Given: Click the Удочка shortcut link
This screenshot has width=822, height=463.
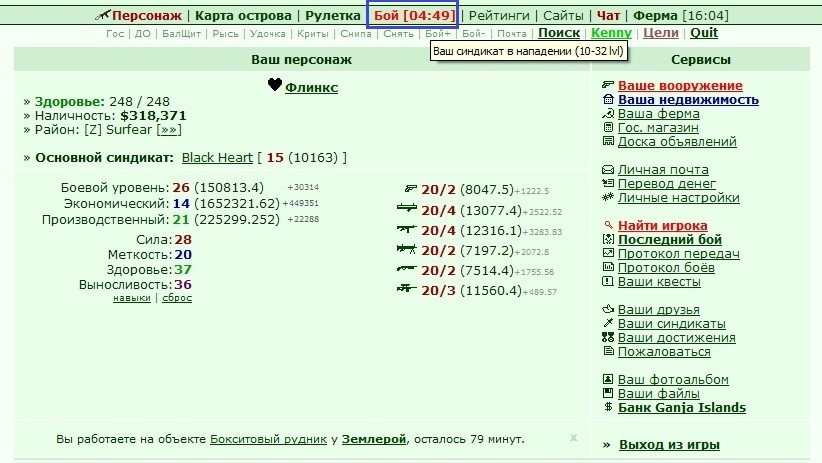Looking at the screenshot, I should [x=267, y=34].
